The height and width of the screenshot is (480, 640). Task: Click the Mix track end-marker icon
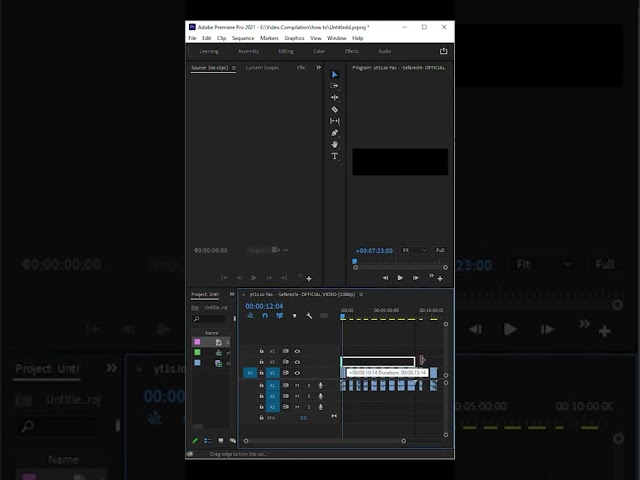[334, 416]
